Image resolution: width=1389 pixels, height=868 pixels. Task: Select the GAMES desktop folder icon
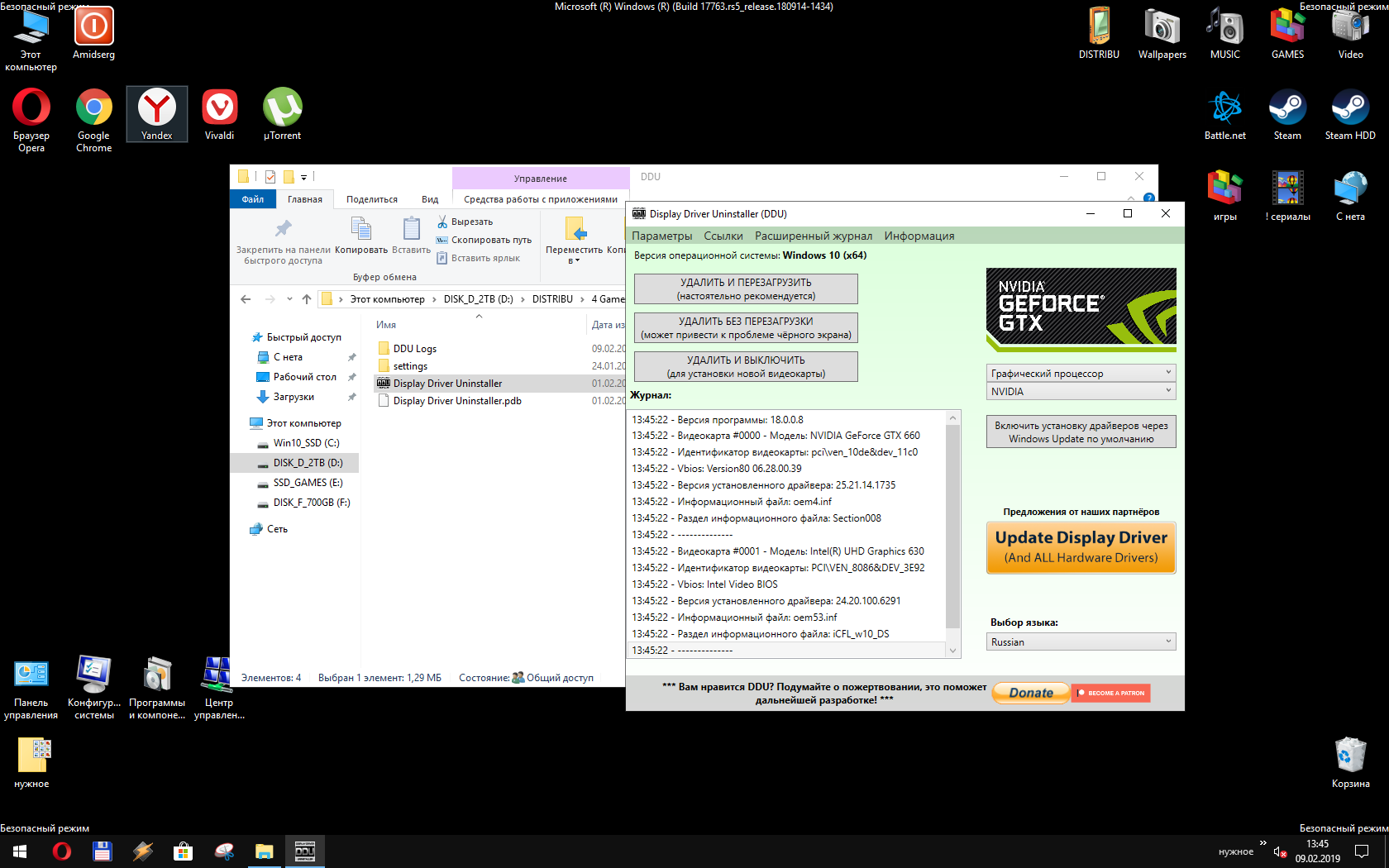pos(1288,33)
